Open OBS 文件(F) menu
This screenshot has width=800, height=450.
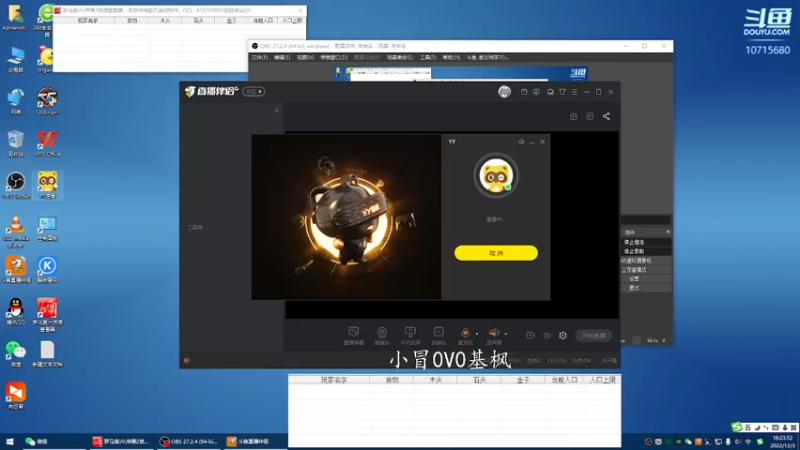[259, 58]
